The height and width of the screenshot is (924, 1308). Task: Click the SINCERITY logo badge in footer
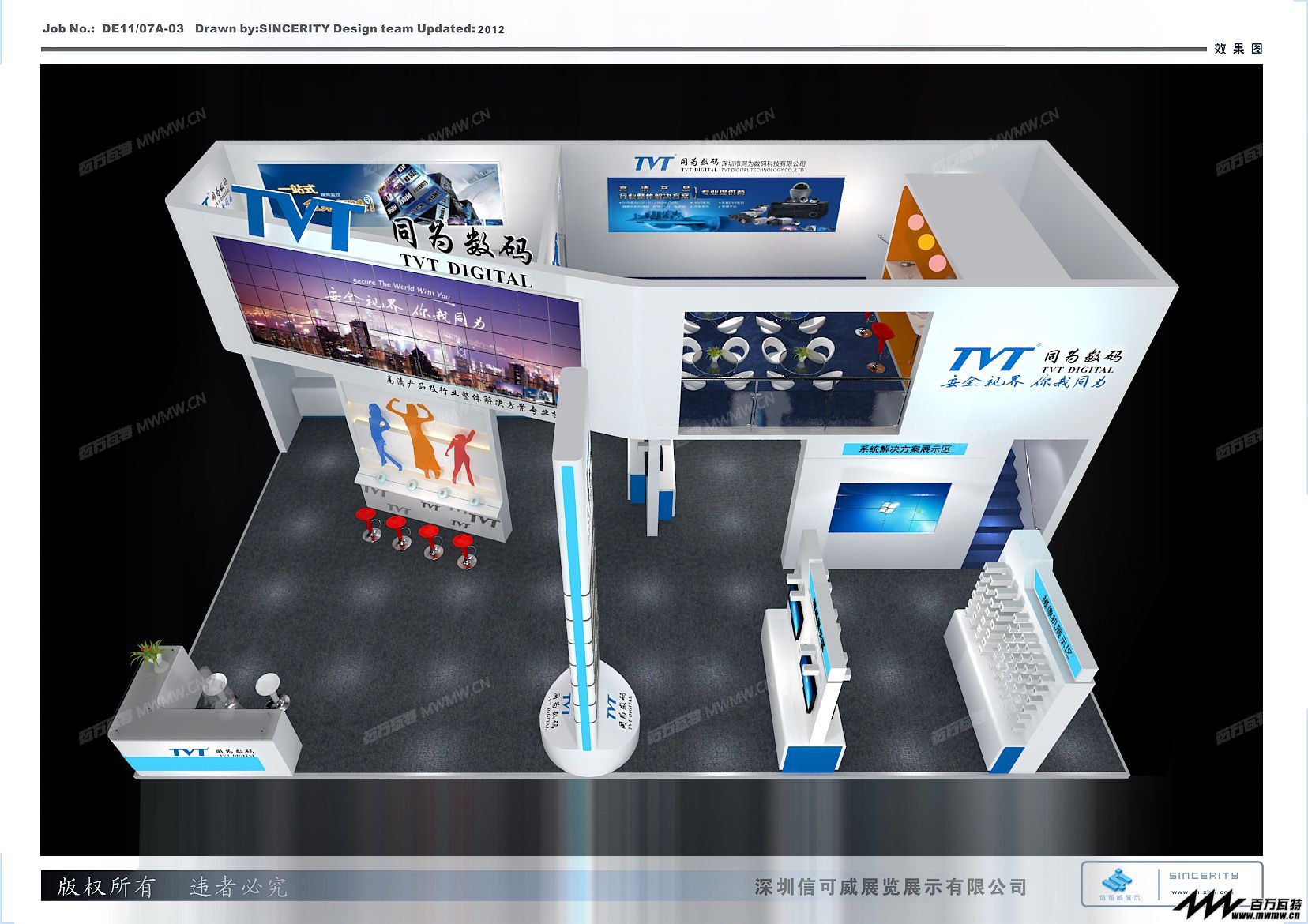click(x=1171, y=885)
